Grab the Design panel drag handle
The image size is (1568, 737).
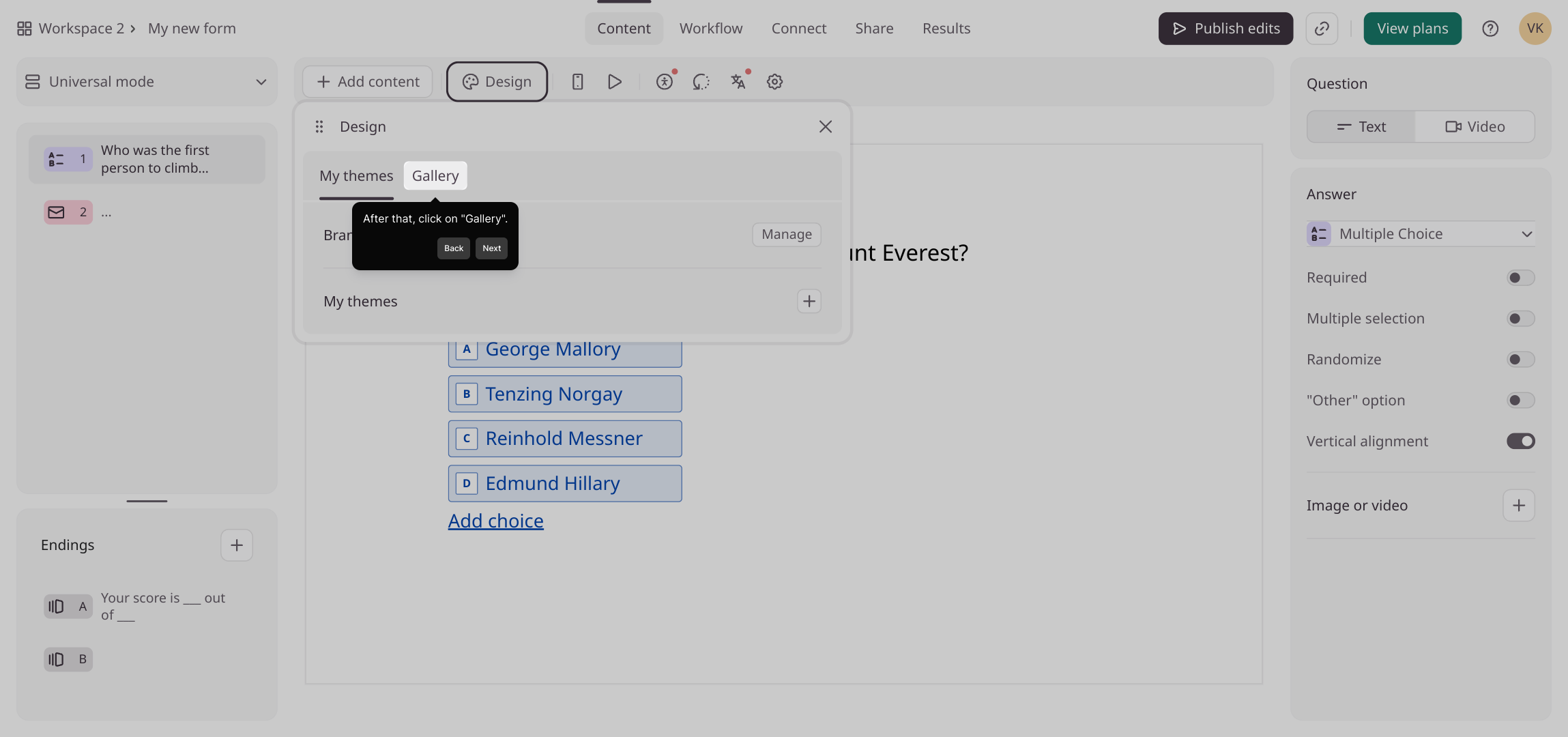(x=319, y=127)
